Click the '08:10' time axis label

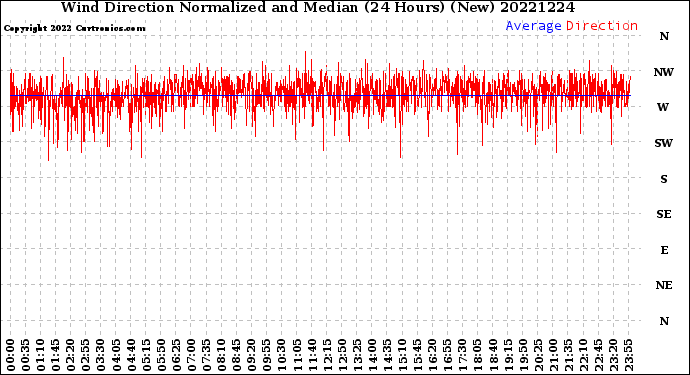pyautogui.click(x=221, y=356)
